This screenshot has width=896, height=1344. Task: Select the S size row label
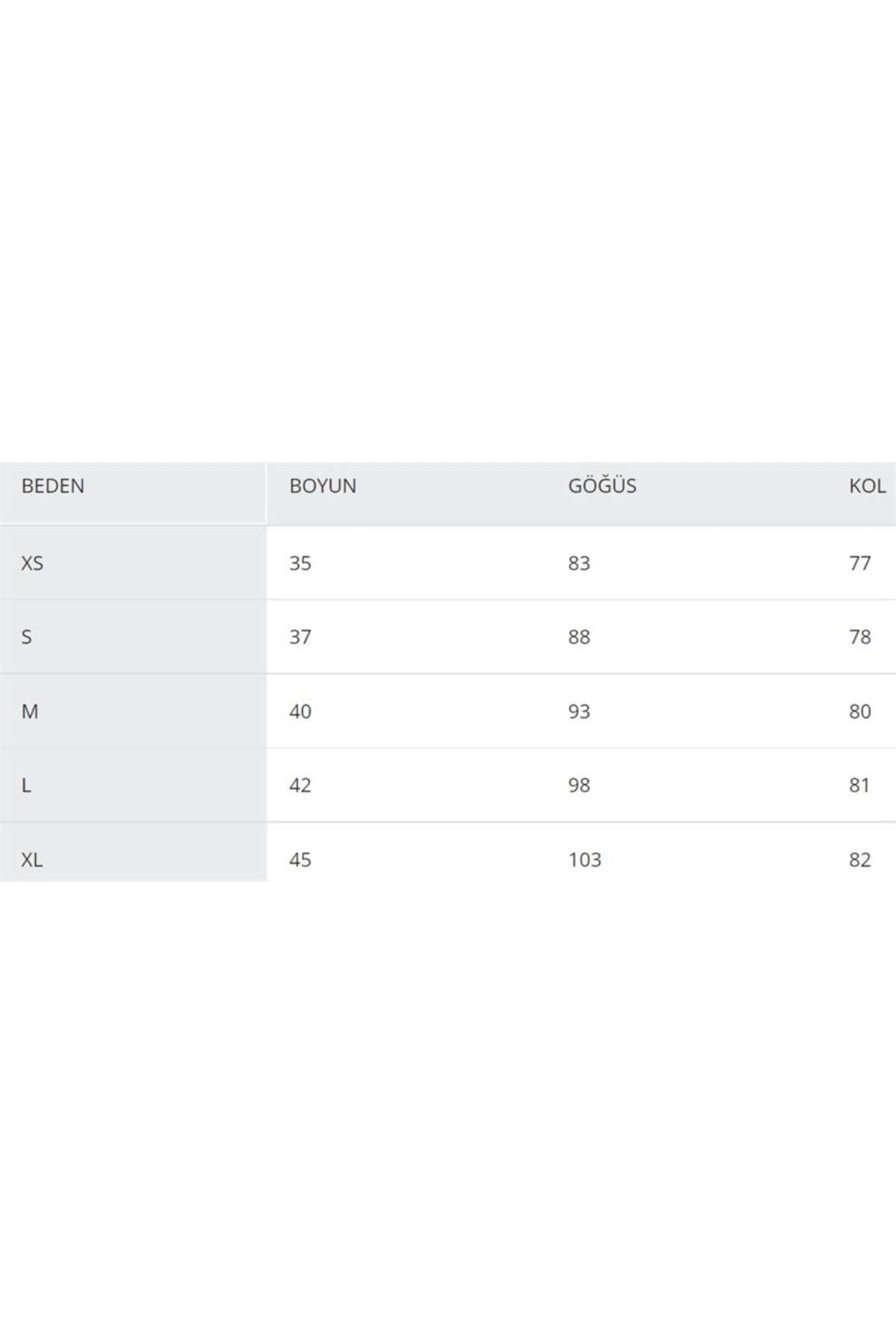tap(27, 637)
